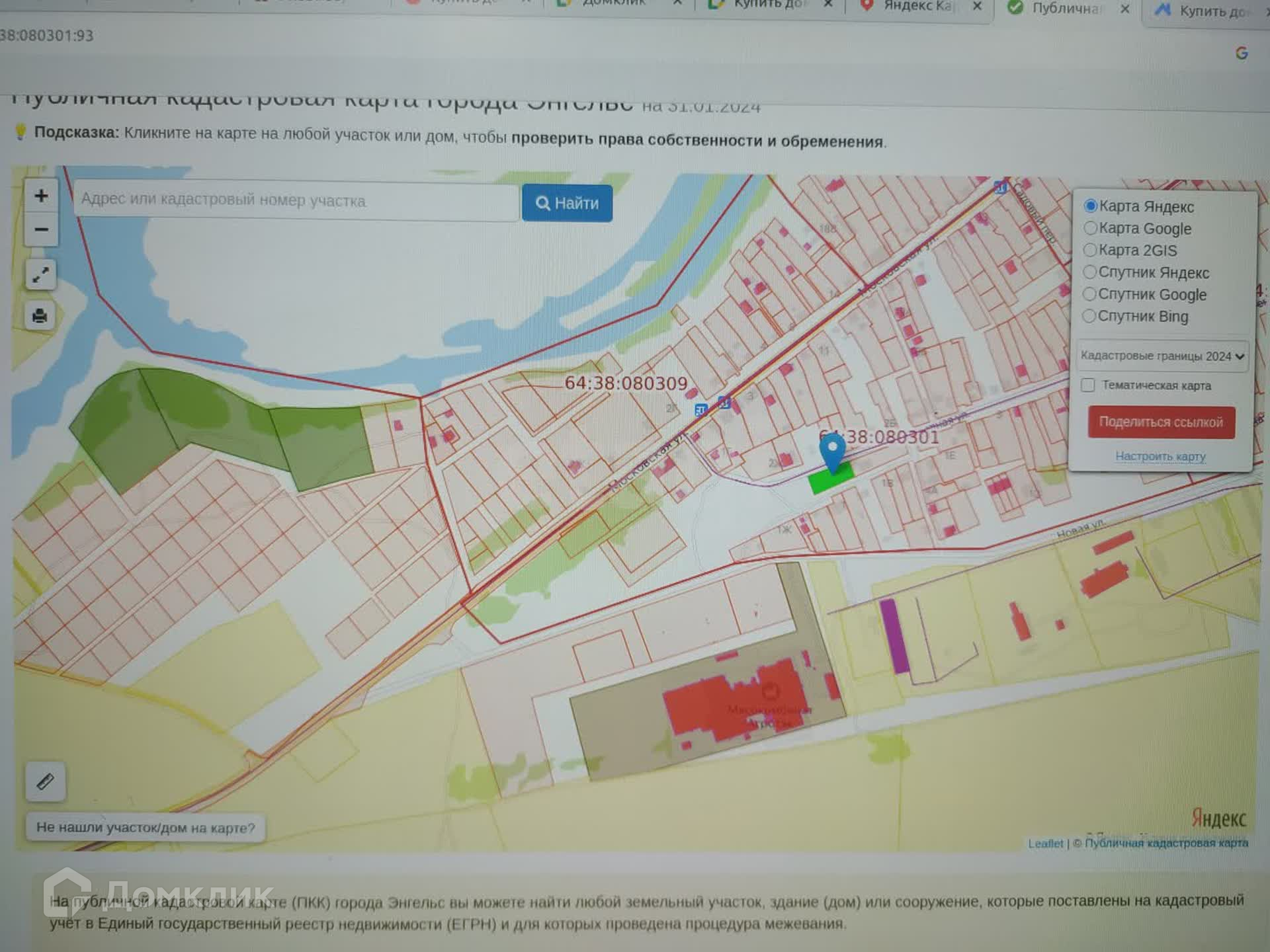Enable the Тематическая карта checkbox
Viewport: 1270px width, 952px height.
(x=1088, y=385)
